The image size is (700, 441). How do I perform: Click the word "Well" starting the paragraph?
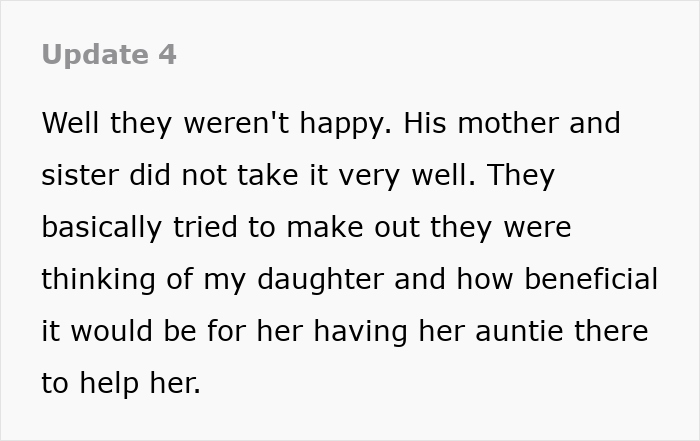coord(69,124)
